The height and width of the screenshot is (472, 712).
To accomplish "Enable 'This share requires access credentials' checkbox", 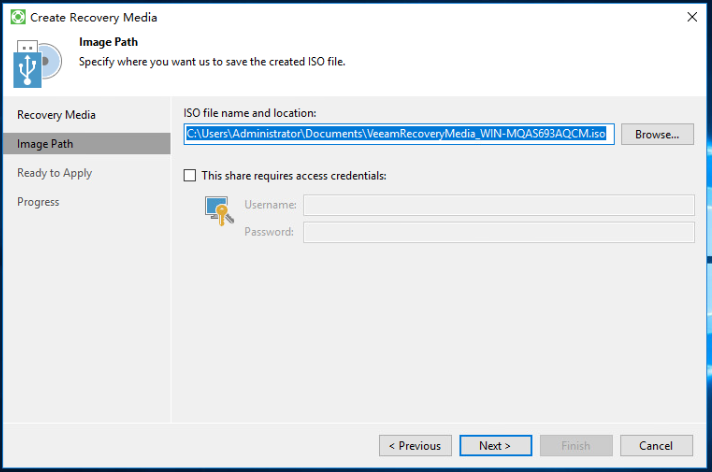I will coord(190,175).
